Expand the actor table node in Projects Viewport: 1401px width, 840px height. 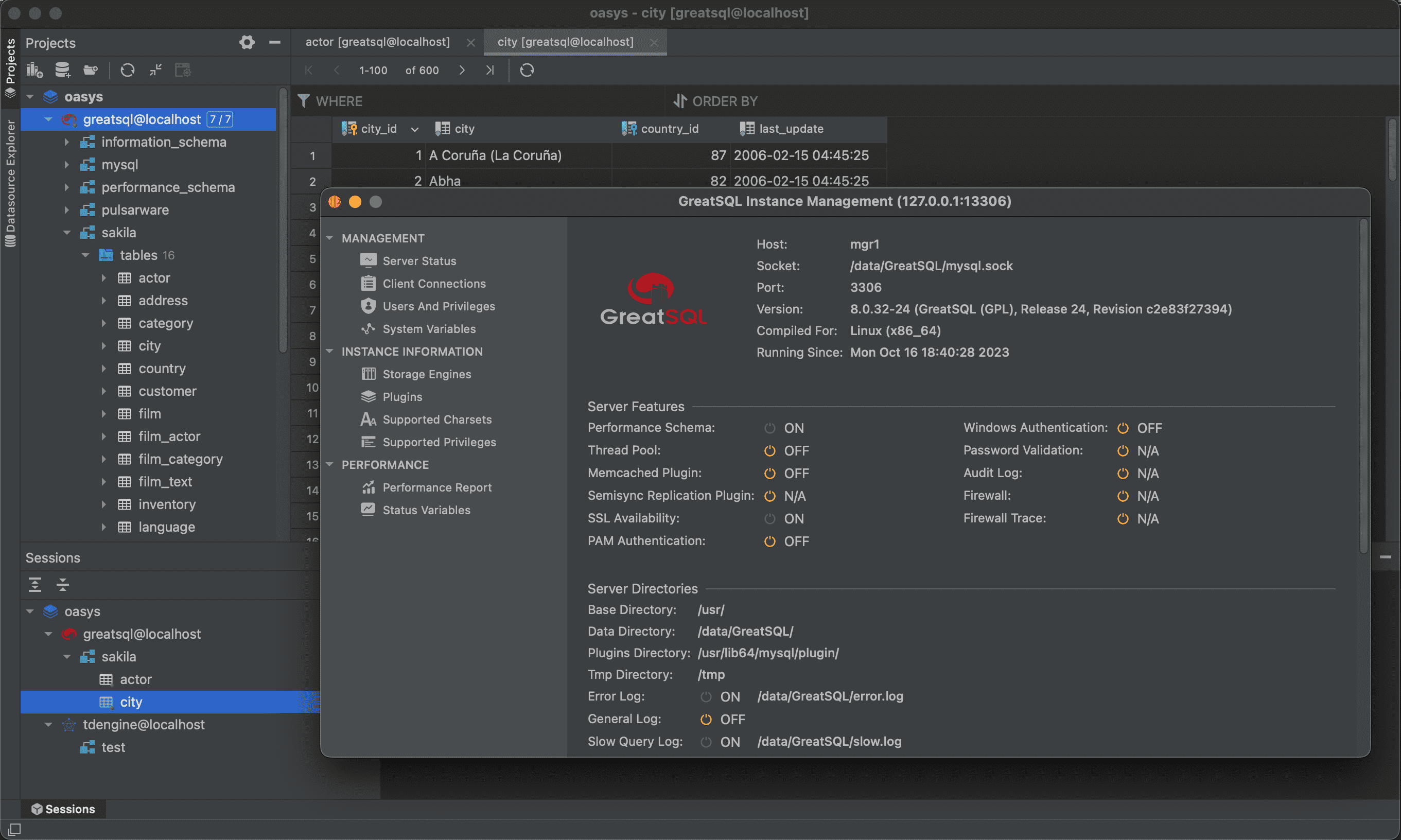[x=103, y=278]
